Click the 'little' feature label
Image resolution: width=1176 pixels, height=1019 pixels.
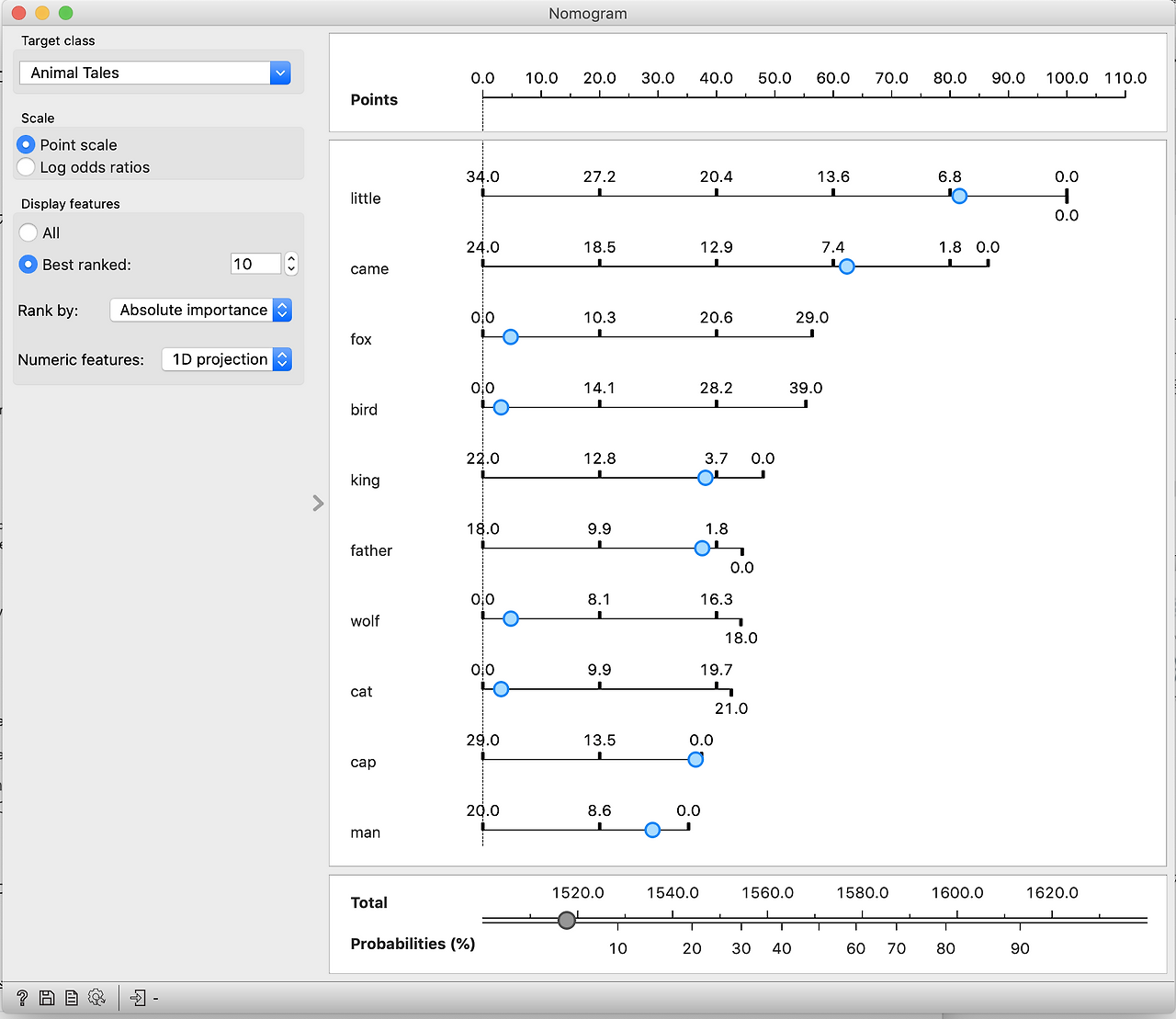366,198
